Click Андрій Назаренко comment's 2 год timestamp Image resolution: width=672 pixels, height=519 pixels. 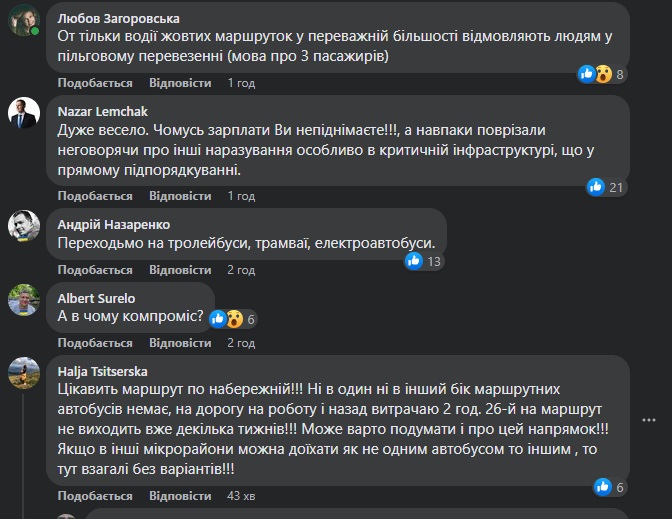tap(241, 270)
